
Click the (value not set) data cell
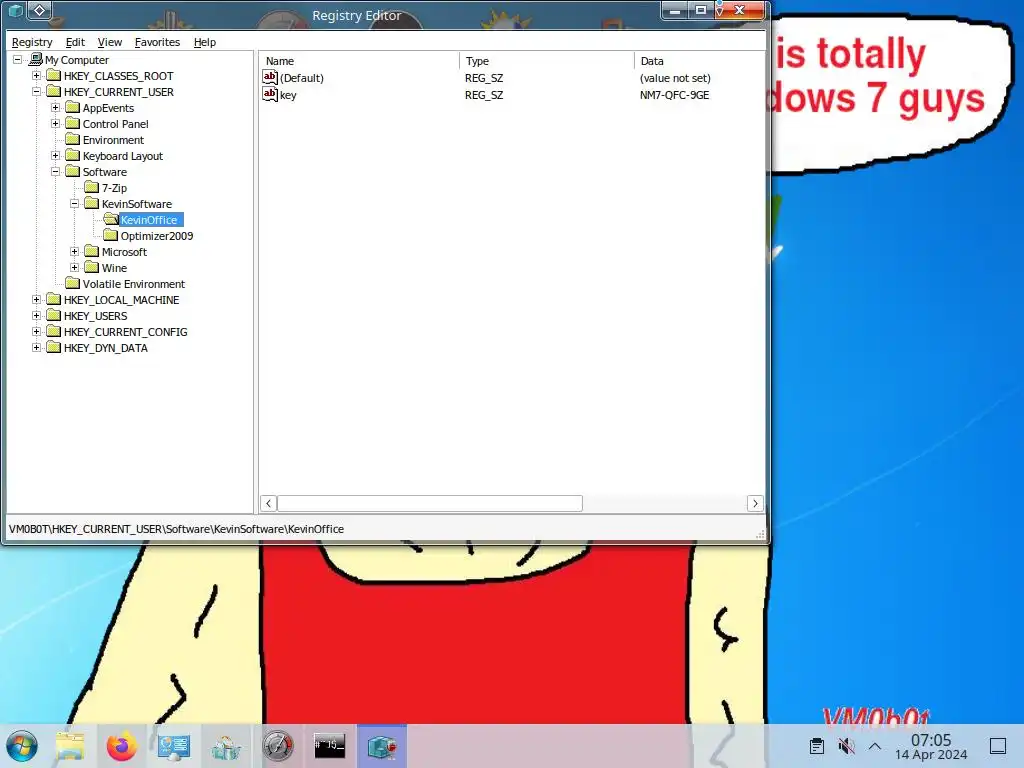coord(675,78)
